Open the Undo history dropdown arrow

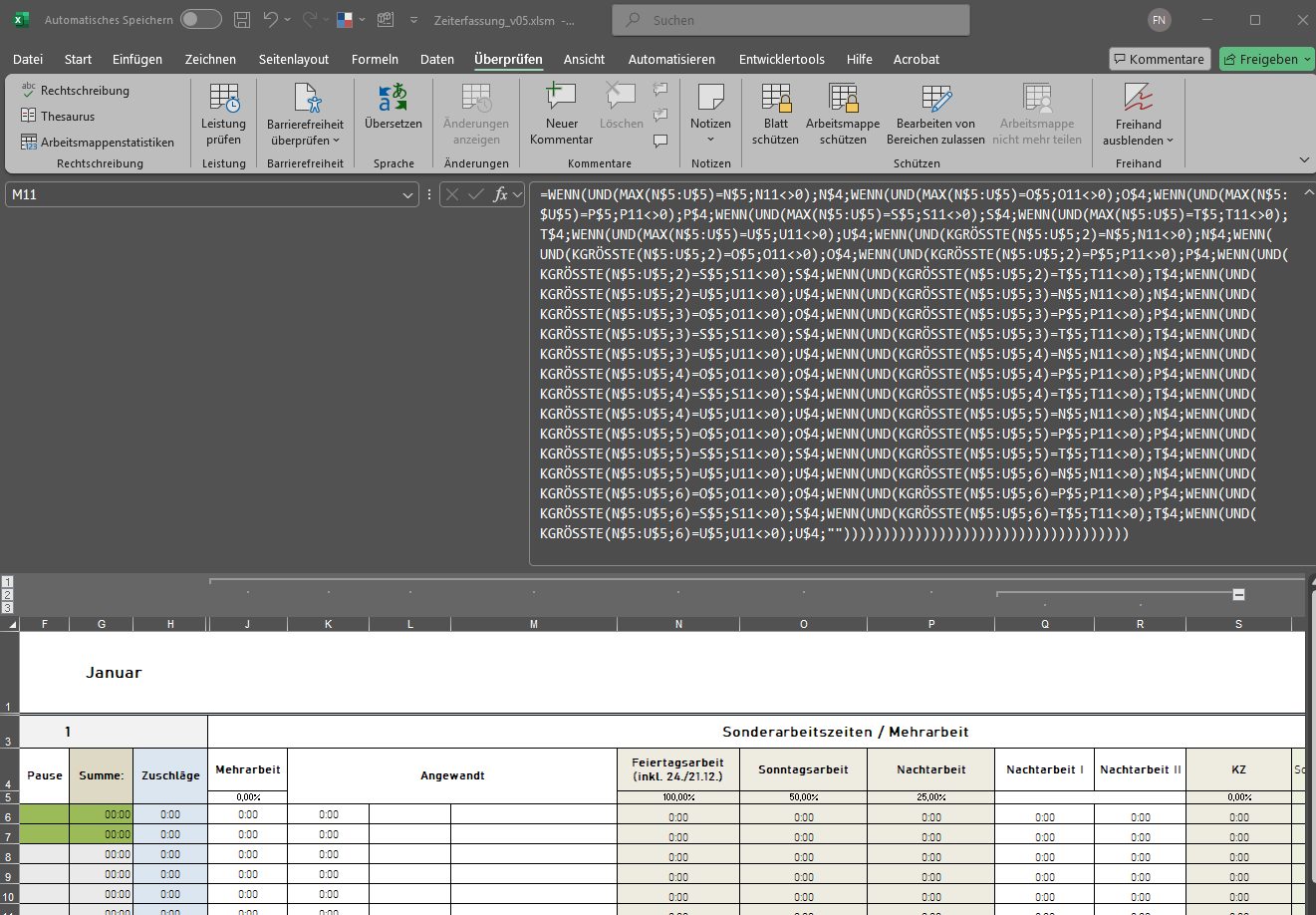click(x=288, y=20)
